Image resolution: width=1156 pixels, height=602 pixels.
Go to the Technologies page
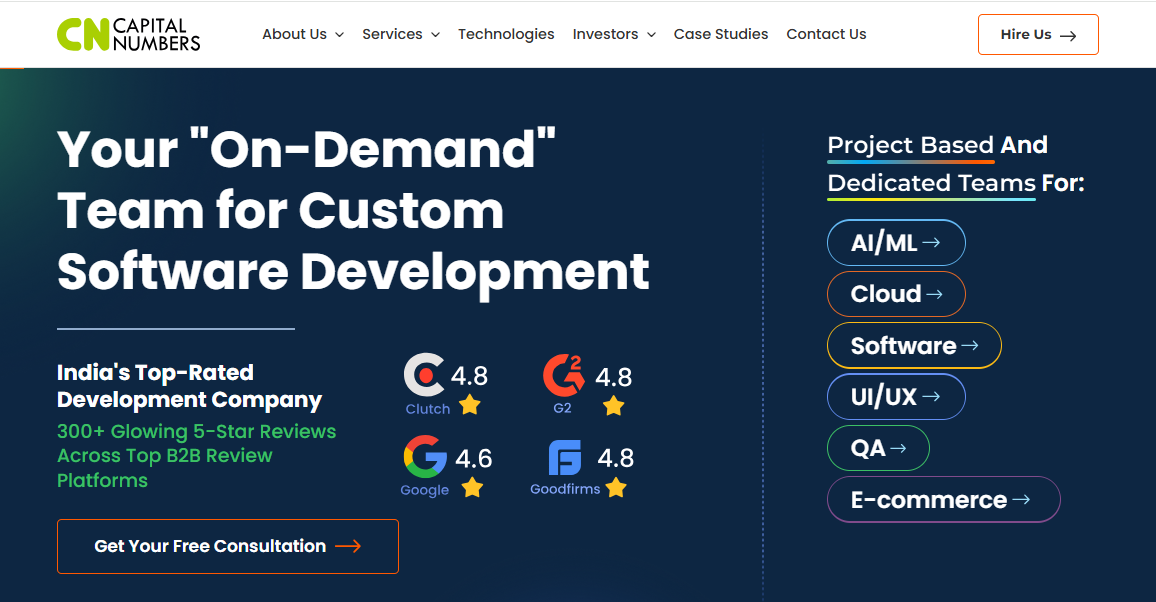(506, 35)
